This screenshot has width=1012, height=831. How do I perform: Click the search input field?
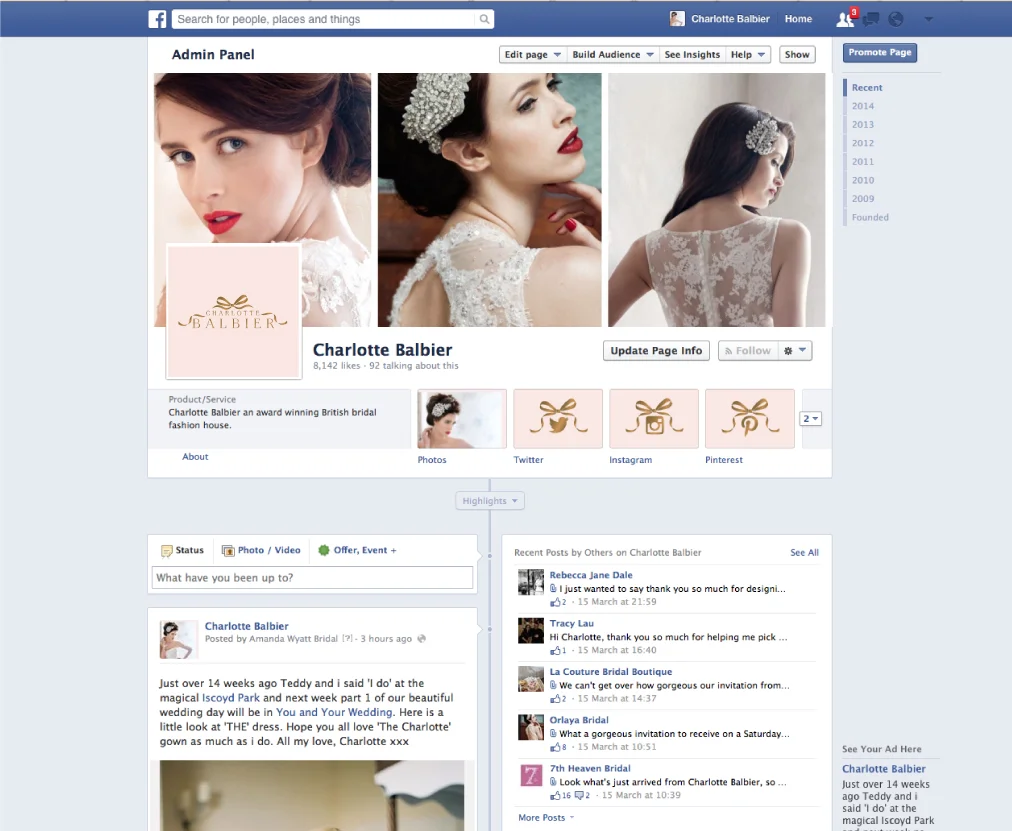pyautogui.click(x=325, y=19)
